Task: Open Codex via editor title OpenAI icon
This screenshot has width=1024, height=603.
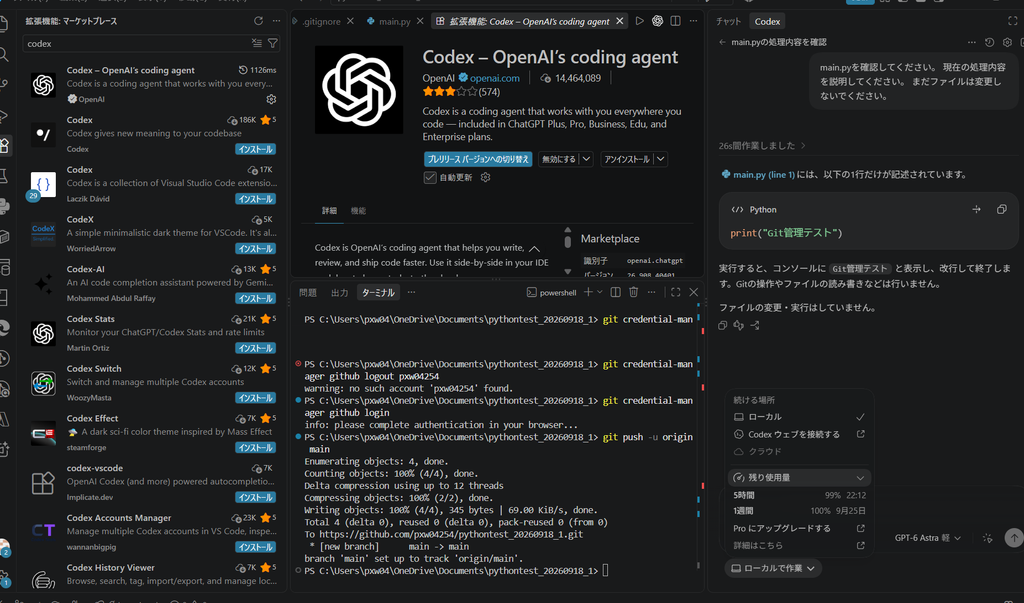Action: 657,21
